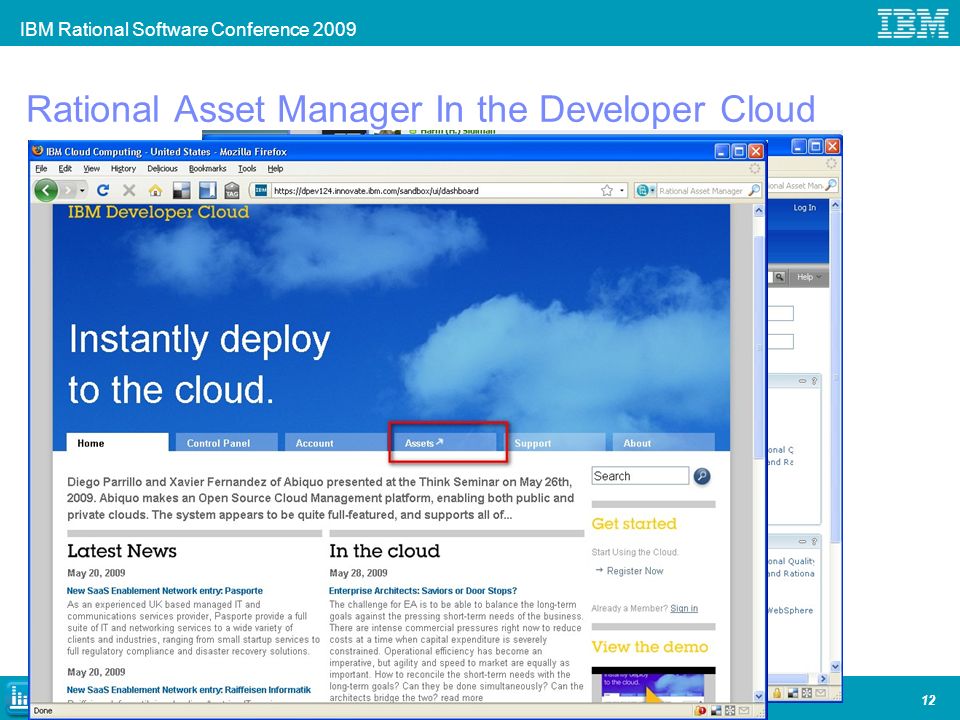Click the mail envelope icon in background status bar
This screenshot has width=960, height=720.
point(820,693)
